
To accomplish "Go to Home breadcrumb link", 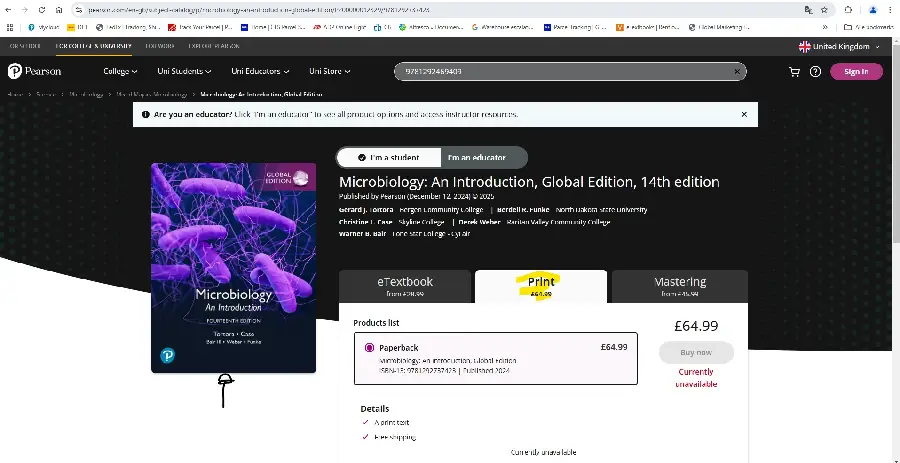I will [15, 94].
